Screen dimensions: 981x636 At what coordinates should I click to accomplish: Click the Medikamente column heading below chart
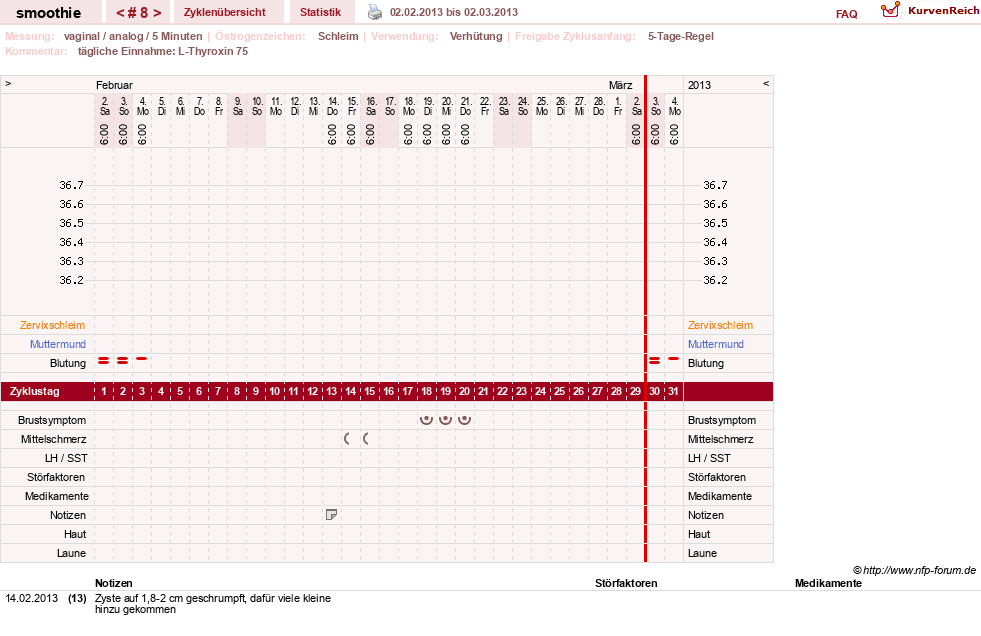tap(828, 583)
